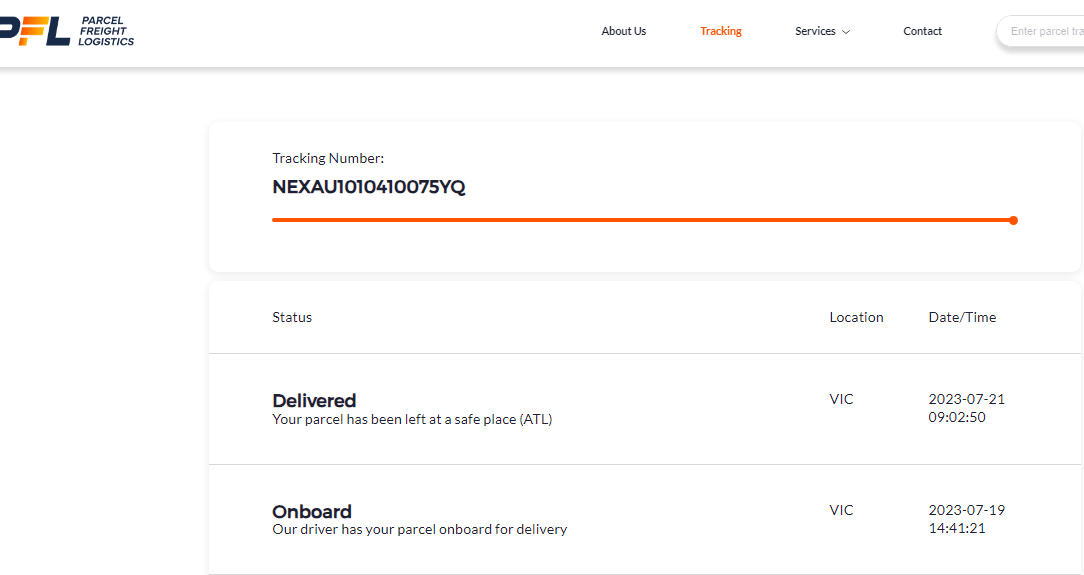The height and width of the screenshot is (575, 1084).
Task: Click the safe place (ATL) delivery note
Action: click(x=412, y=419)
